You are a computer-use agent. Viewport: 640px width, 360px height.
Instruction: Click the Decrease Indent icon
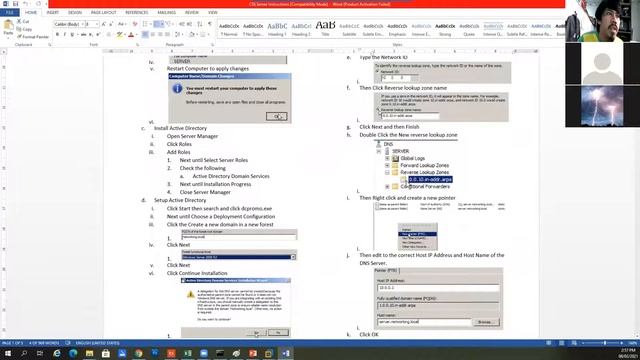click(182, 24)
